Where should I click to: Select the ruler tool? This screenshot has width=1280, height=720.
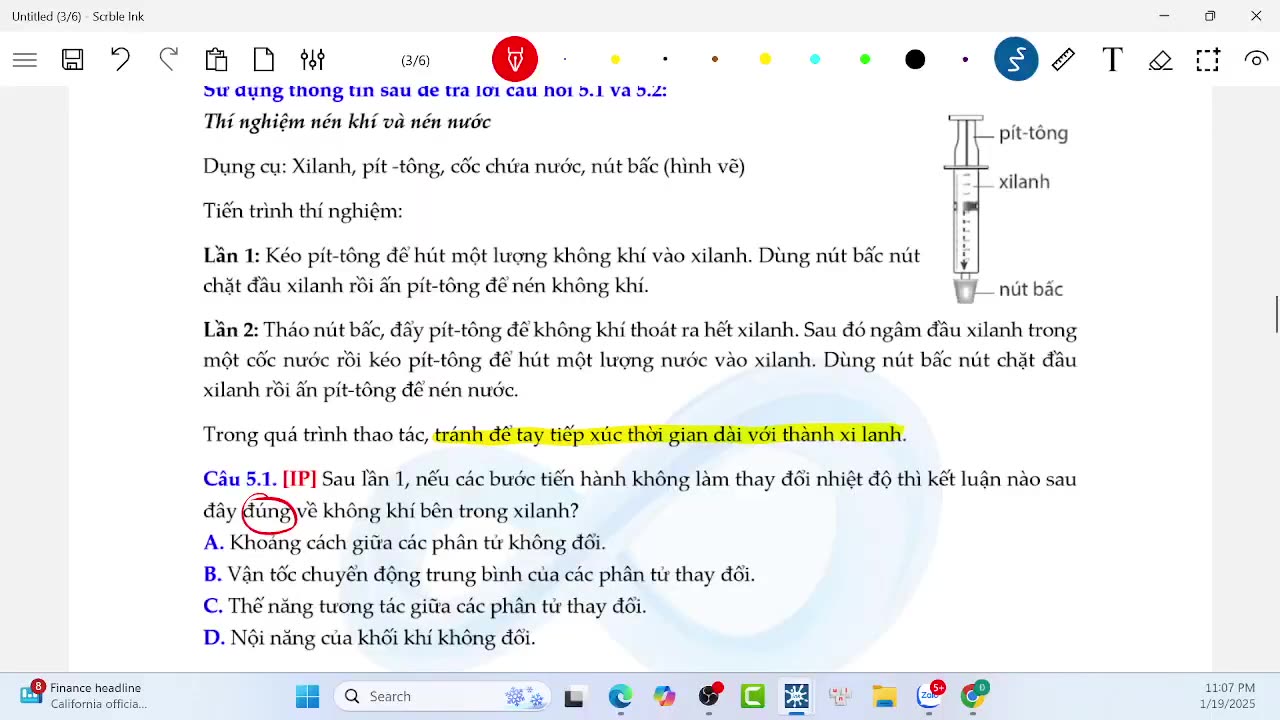click(x=1063, y=60)
